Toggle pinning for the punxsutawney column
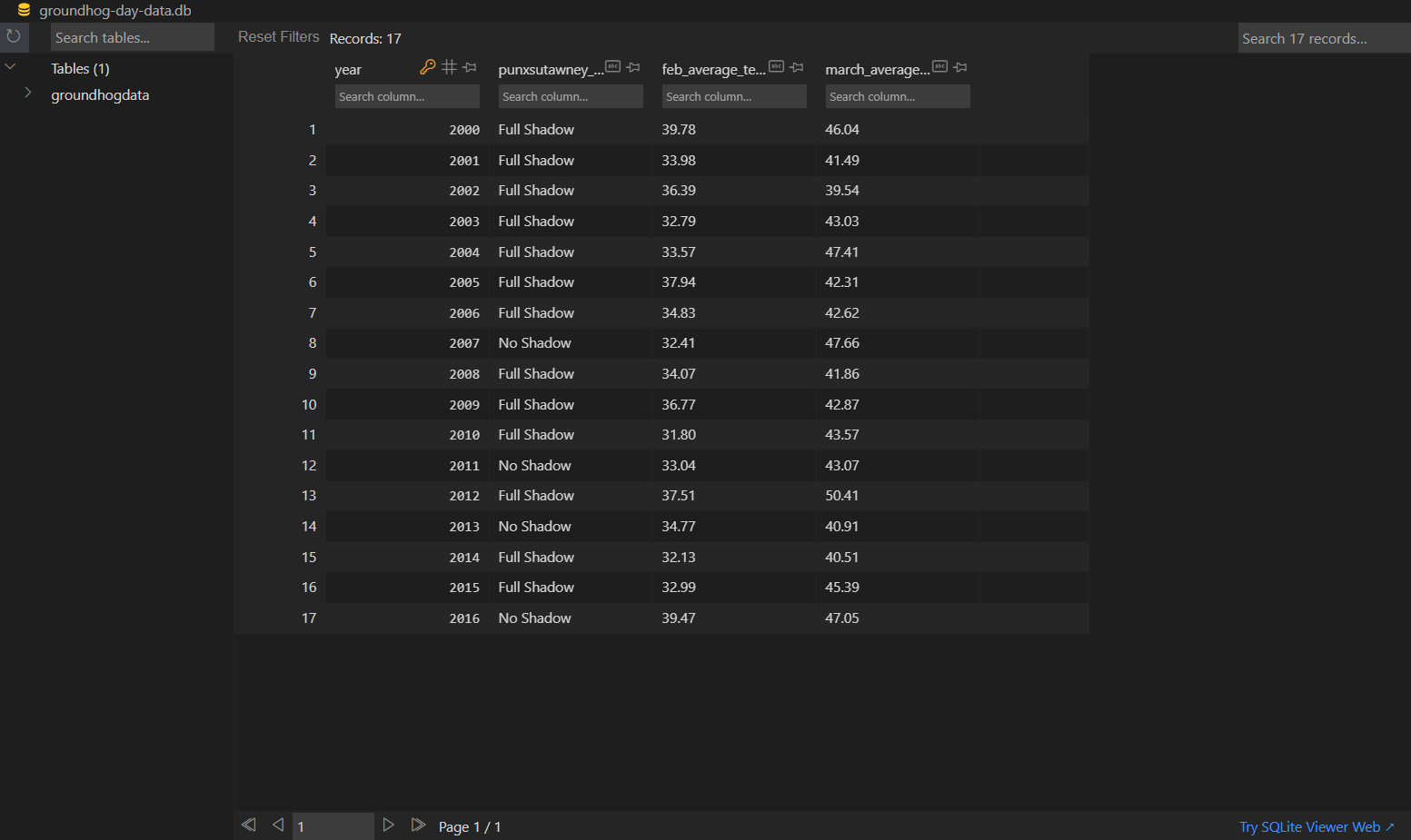 (633, 66)
